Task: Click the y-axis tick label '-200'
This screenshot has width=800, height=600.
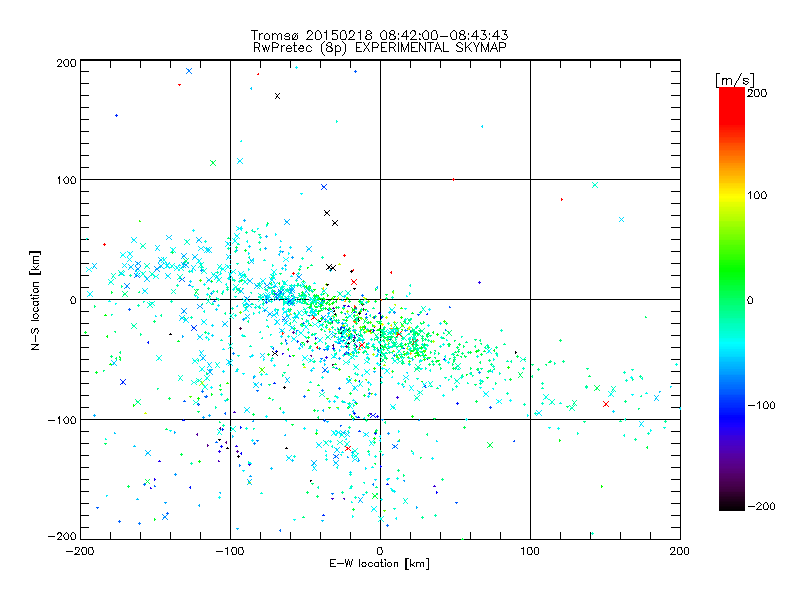Action: 62,536
